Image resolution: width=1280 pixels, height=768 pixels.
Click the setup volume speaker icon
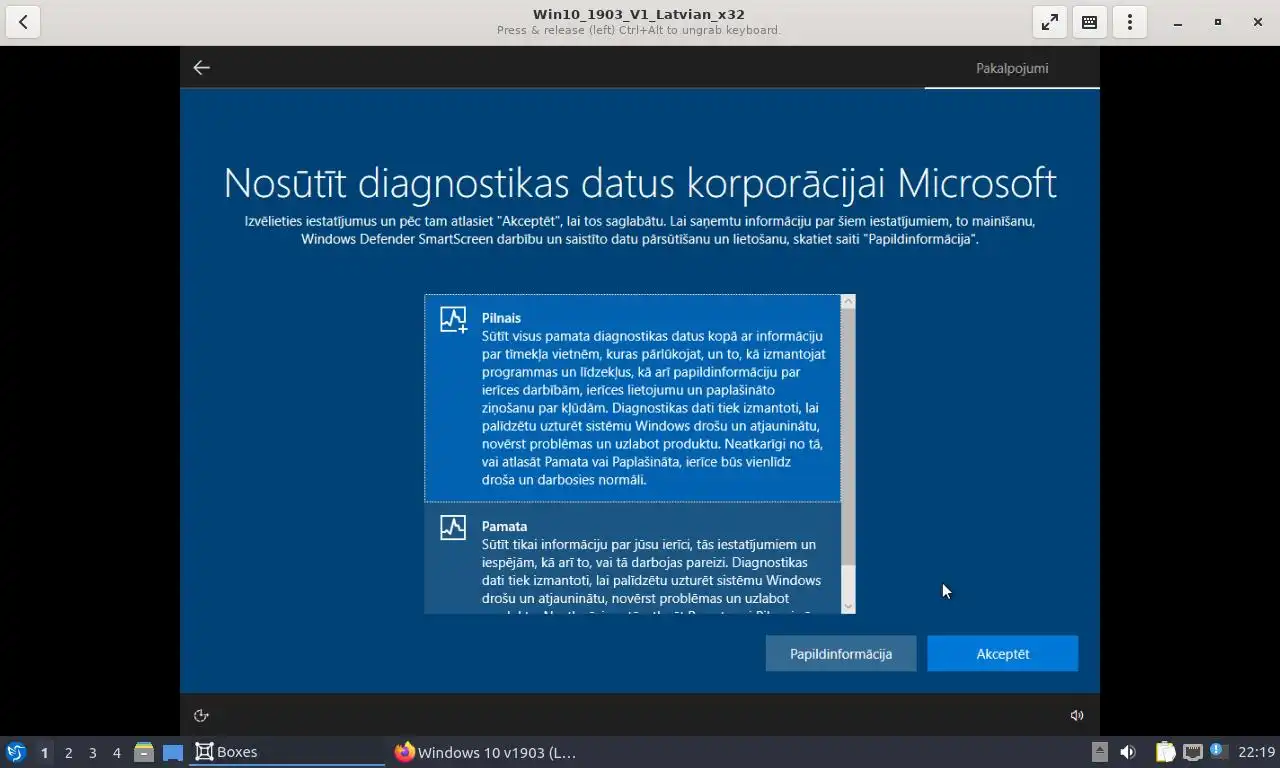click(1077, 715)
